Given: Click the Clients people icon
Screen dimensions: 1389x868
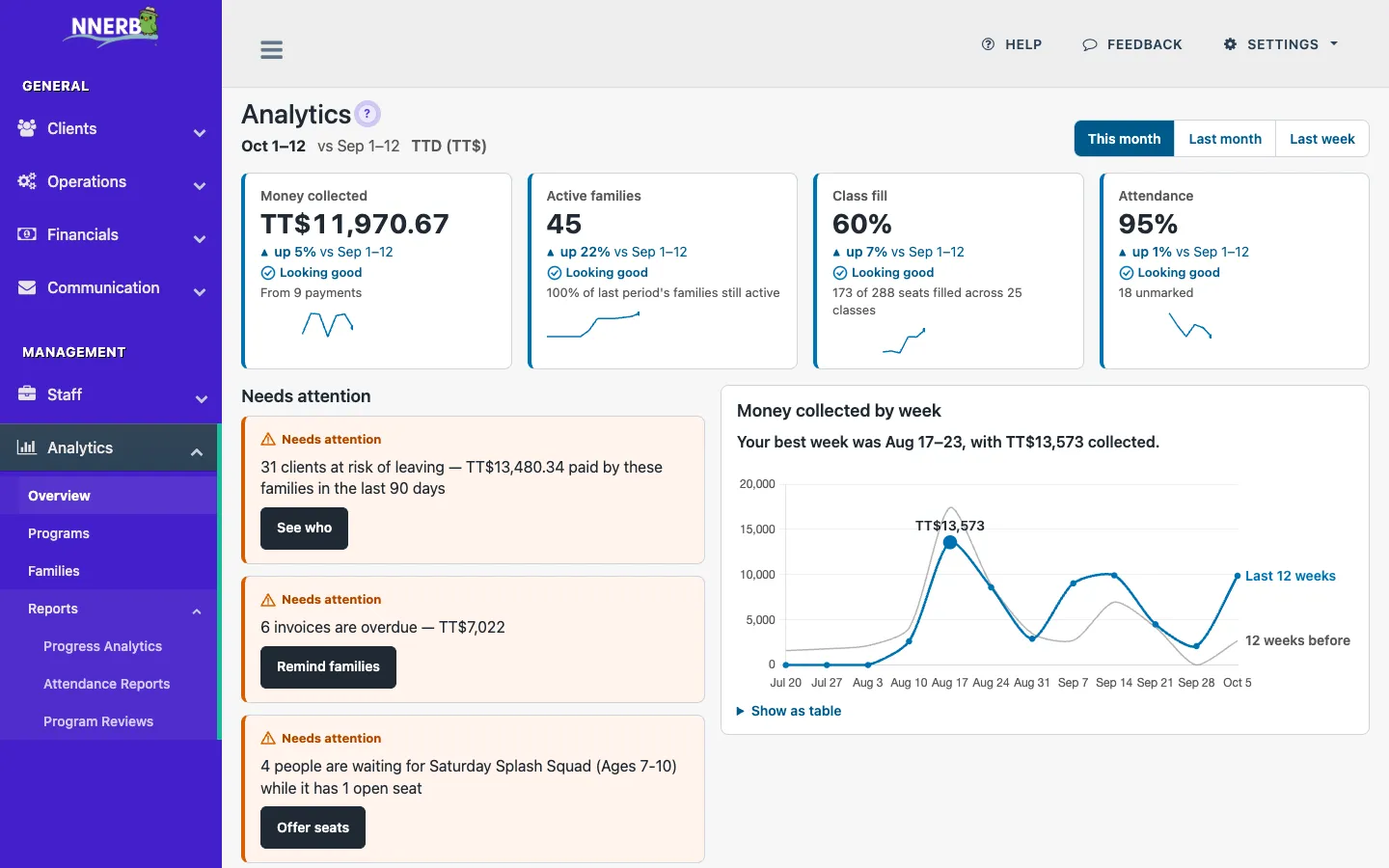Looking at the screenshot, I should pos(27,128).
